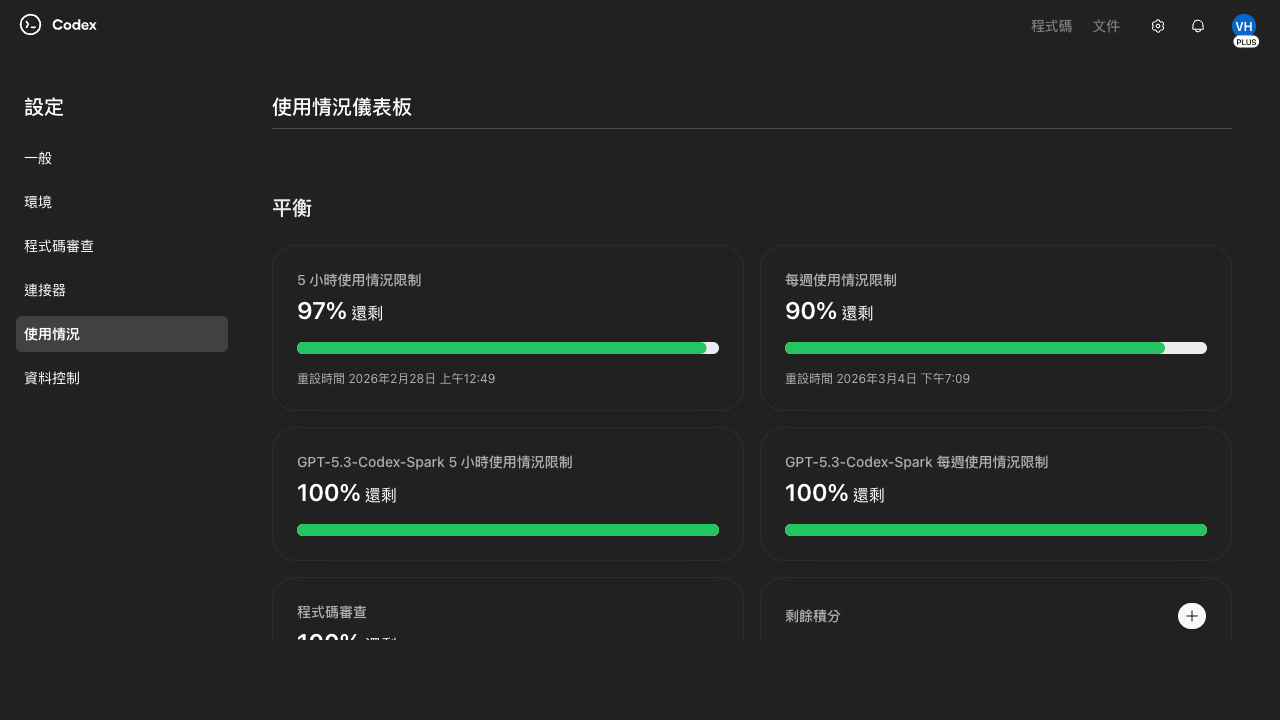Click the PLUS plan badge
The width and height of the screenshot is (1280, 720).
1246,42
